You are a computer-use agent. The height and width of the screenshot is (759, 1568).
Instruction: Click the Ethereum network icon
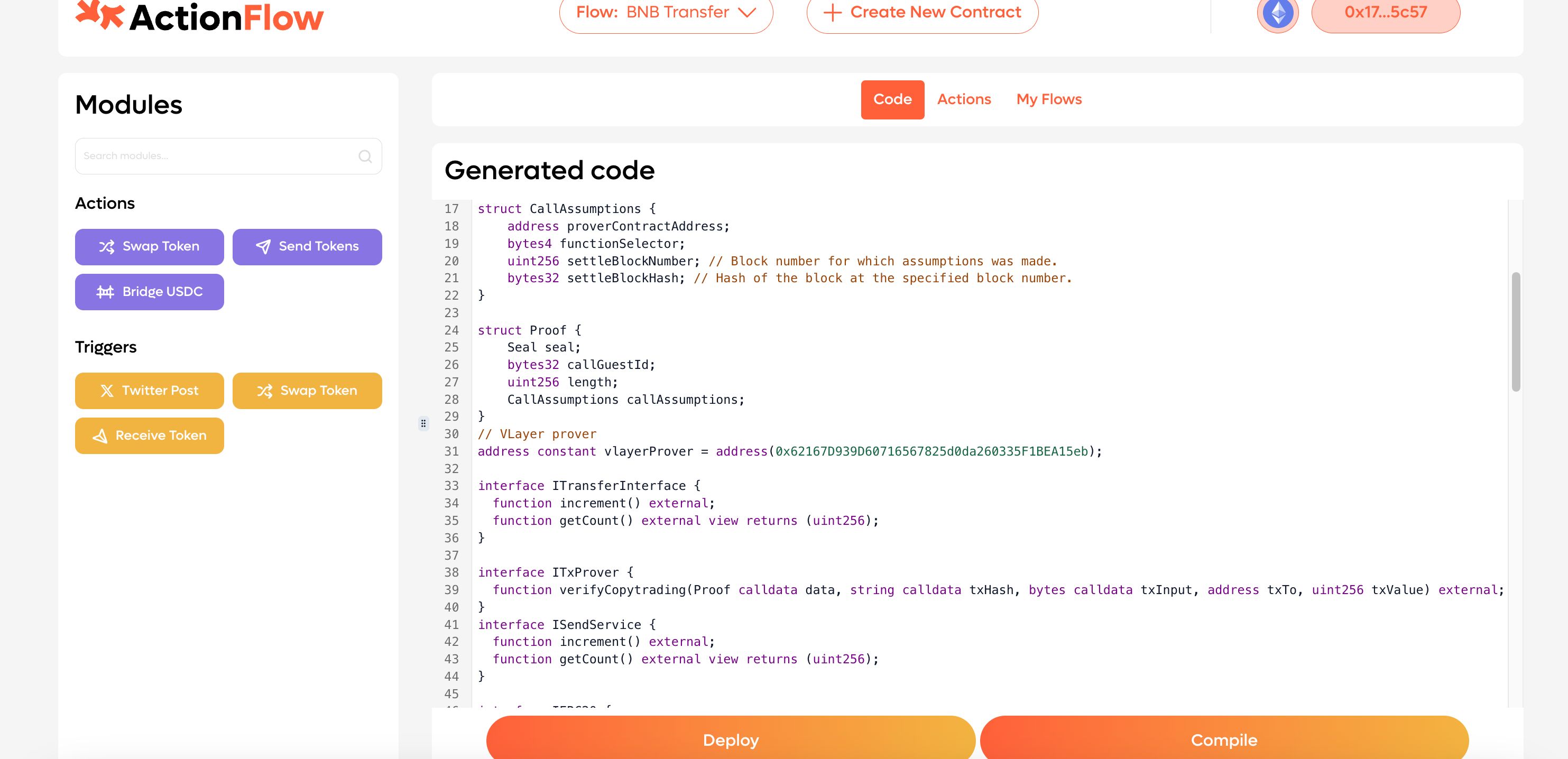[1278, 13]
